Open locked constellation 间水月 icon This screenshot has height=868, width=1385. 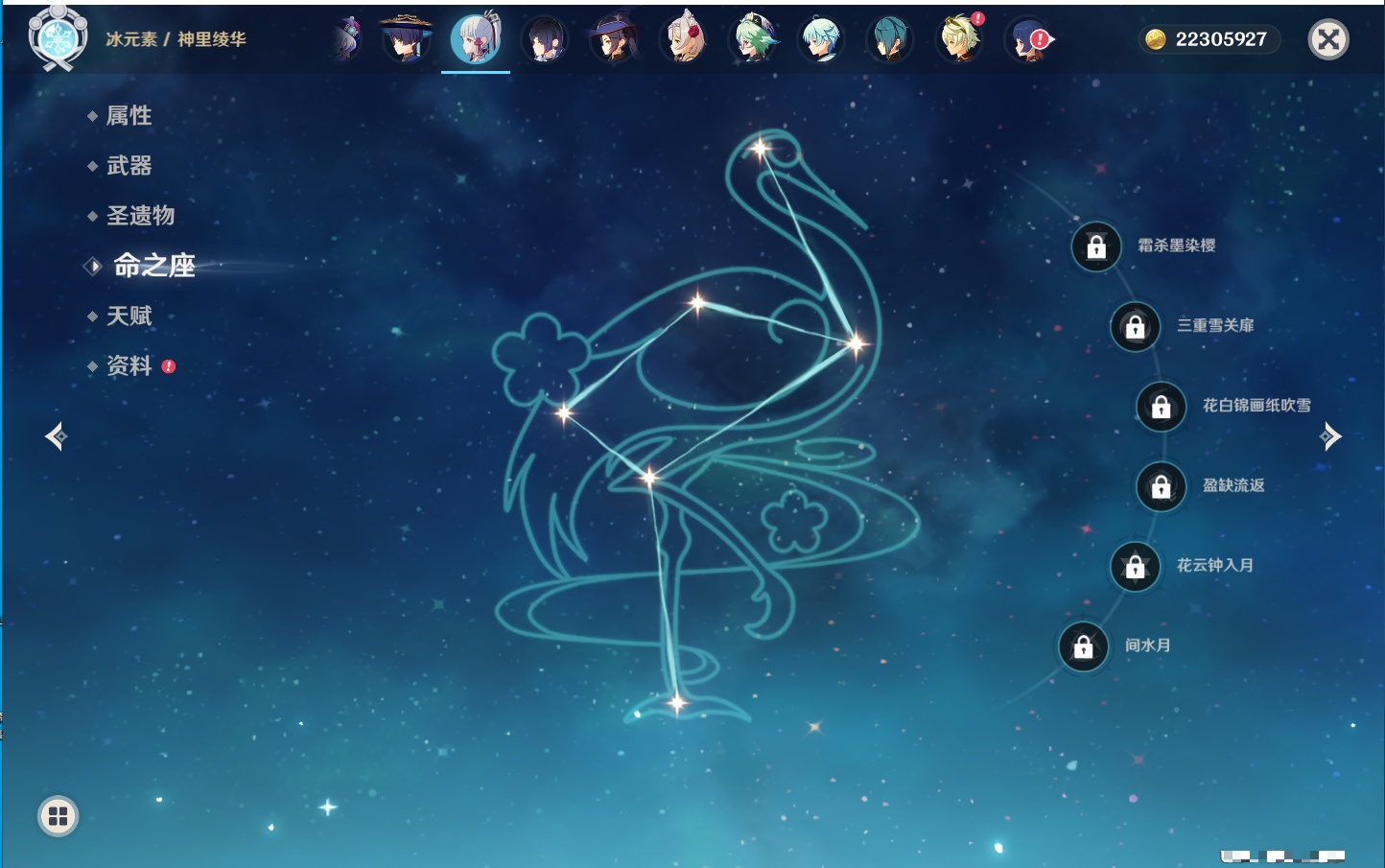(x=1084, y=646)
